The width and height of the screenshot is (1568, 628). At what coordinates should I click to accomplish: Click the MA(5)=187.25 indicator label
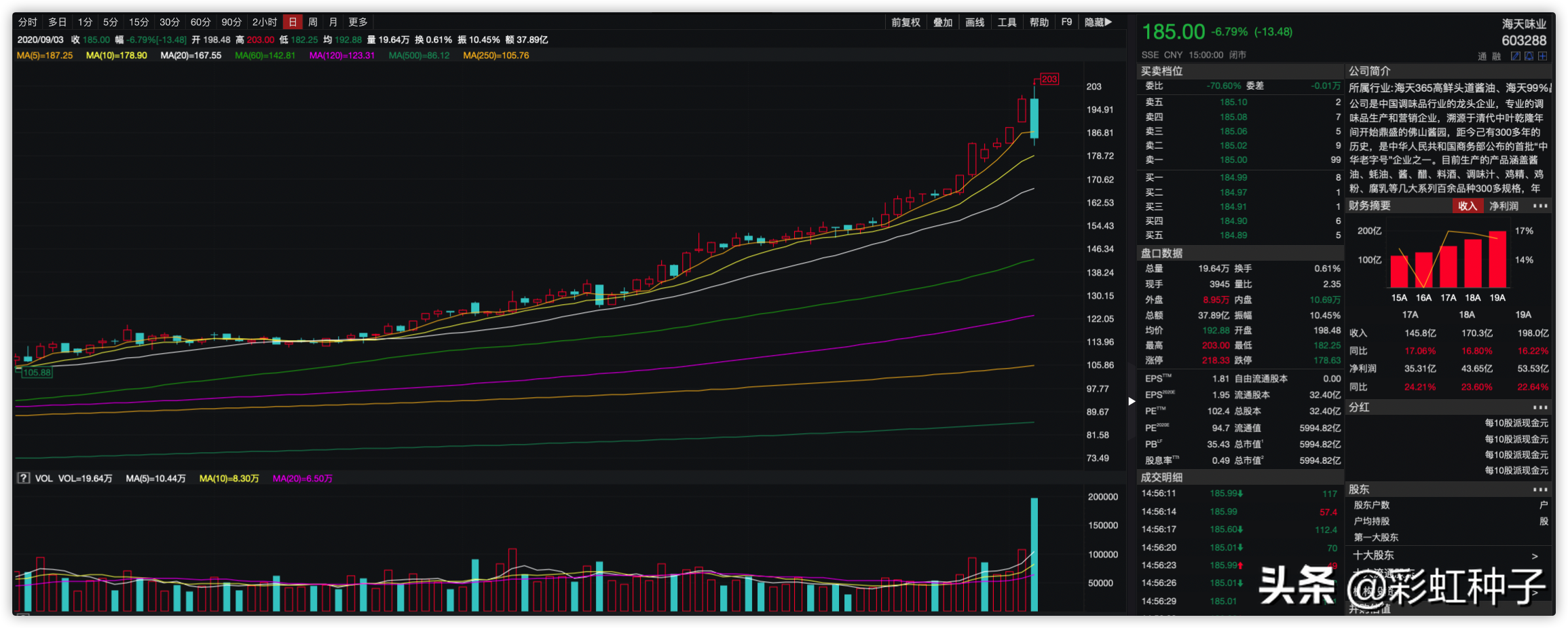point(45,56)
